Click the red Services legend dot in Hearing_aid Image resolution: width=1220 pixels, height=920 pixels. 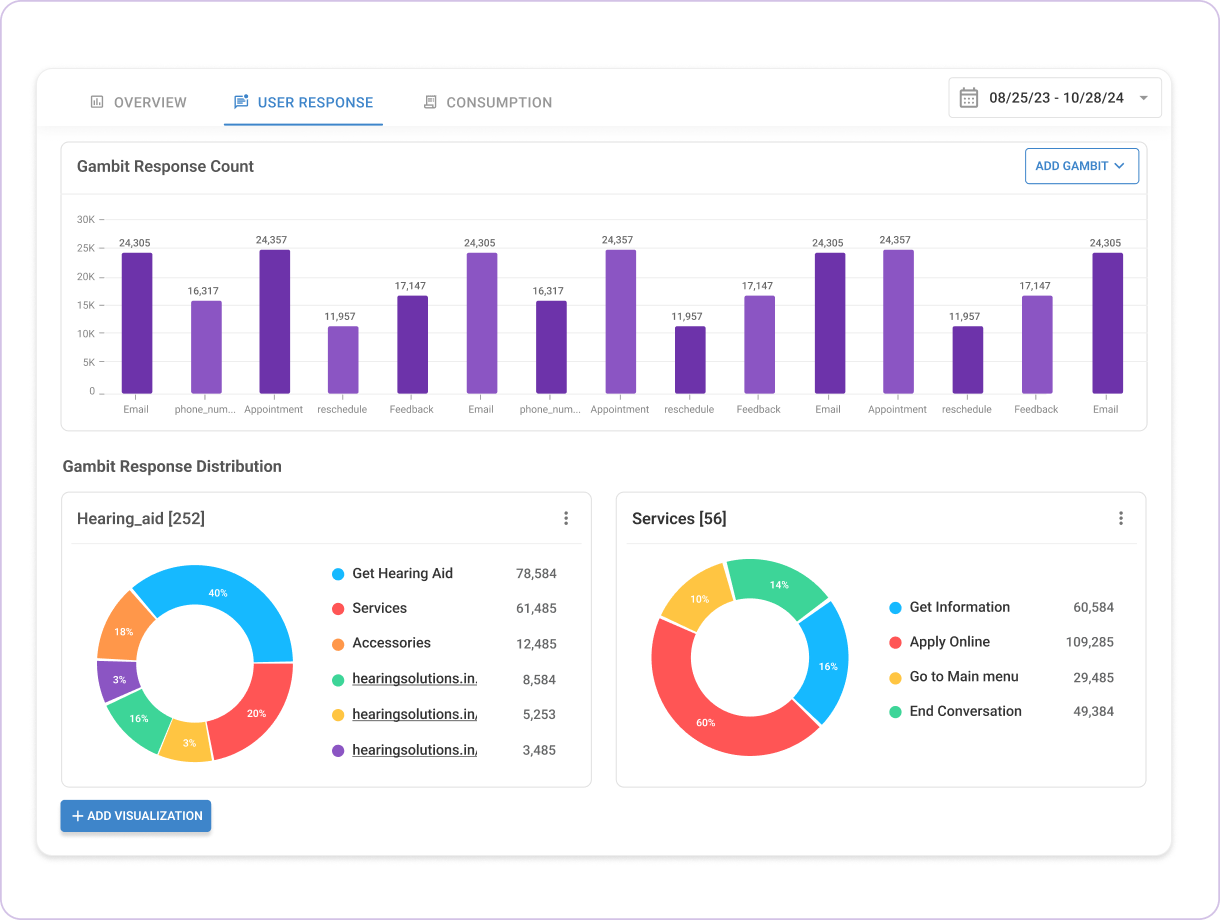click(338, 609)
